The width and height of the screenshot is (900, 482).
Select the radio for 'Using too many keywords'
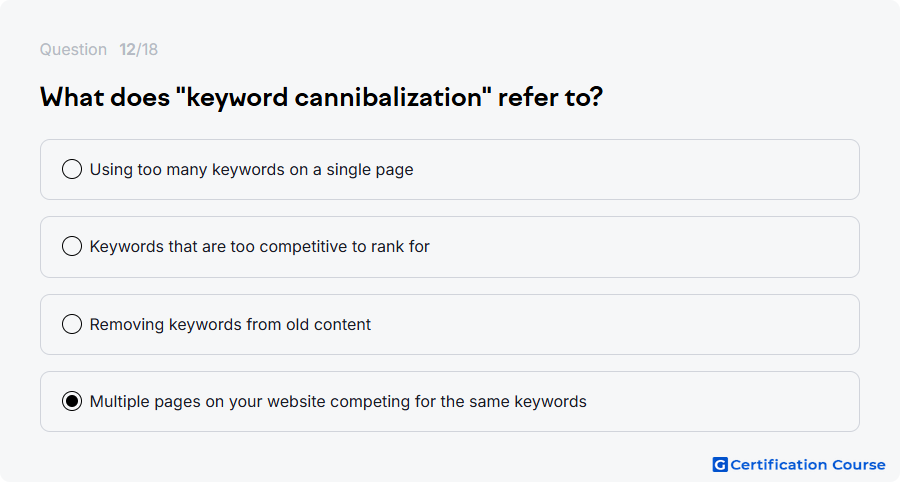pos(72,169)
